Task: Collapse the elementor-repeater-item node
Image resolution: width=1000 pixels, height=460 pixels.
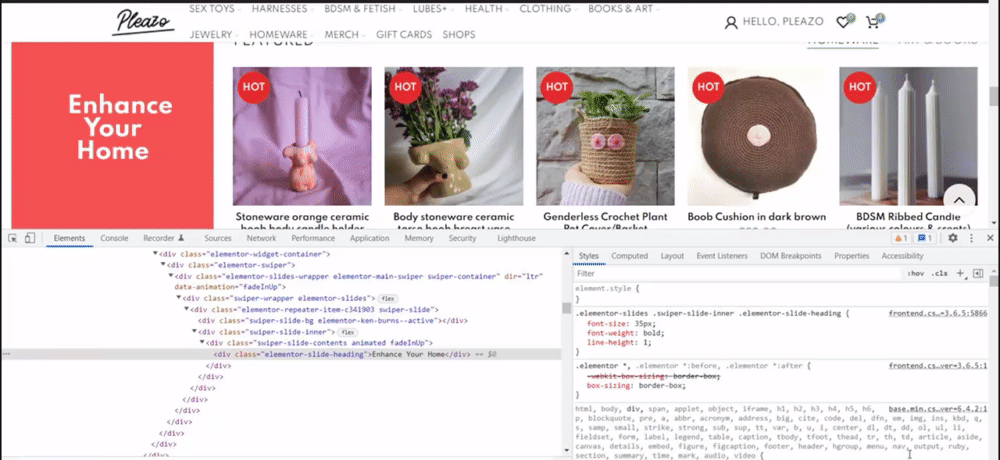Action: tap(186, 309)
